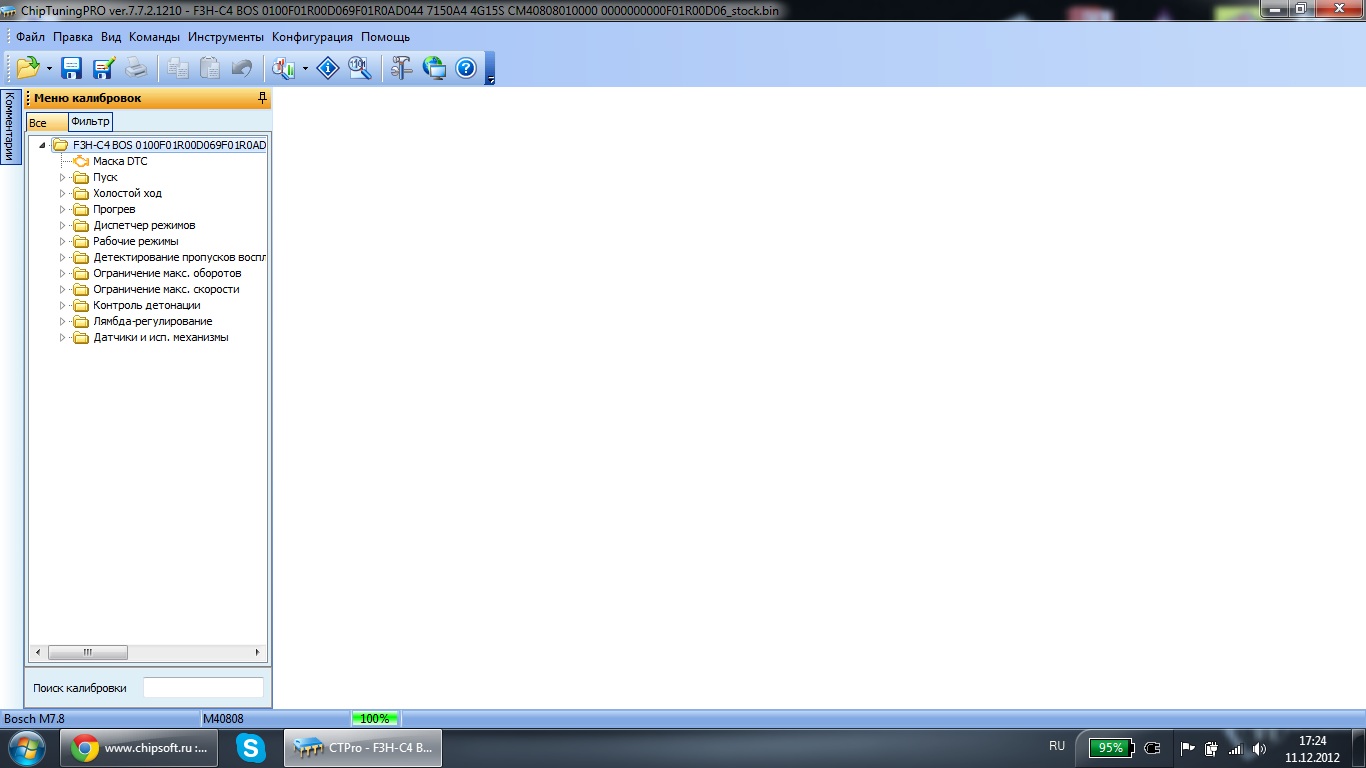Click the blue floppy Save icon
The height and width of the screenshot is (768, 1366).
72,68
